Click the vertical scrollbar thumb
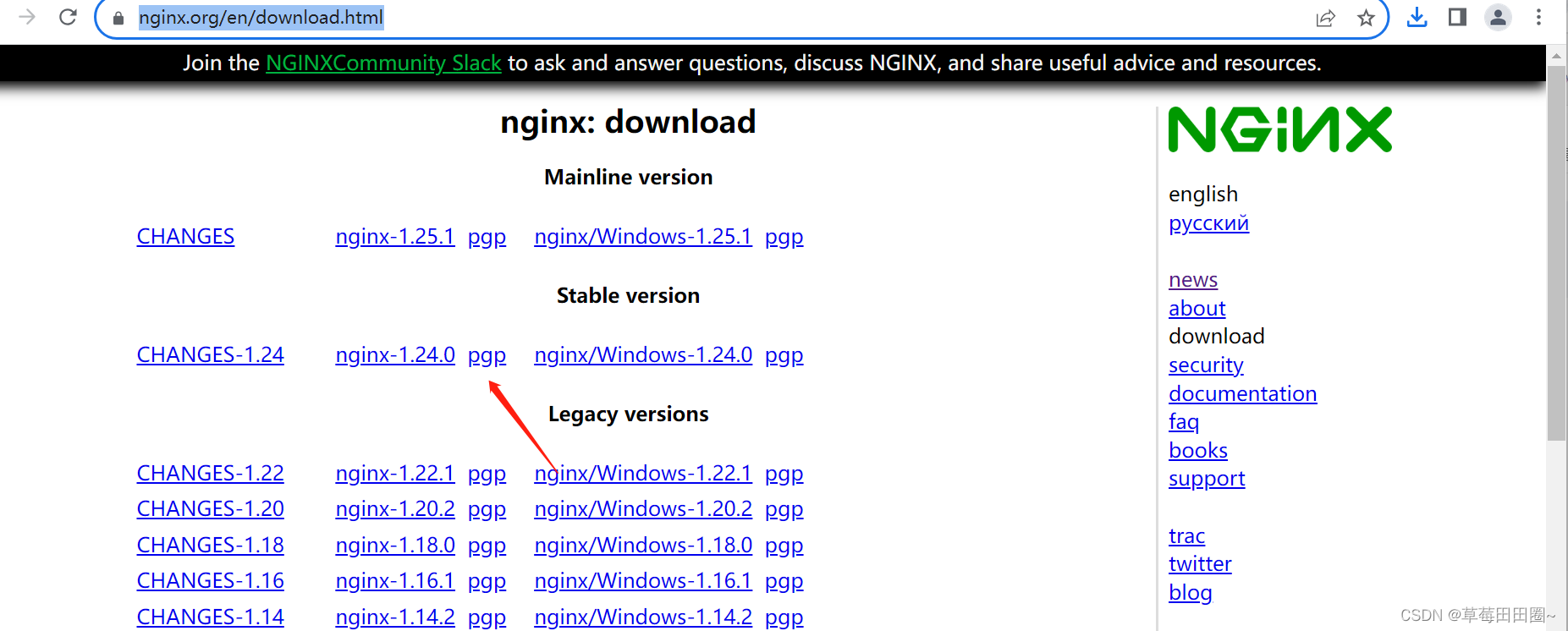The height and width of the screenshot is (631, 1568). coord(1556,253)
